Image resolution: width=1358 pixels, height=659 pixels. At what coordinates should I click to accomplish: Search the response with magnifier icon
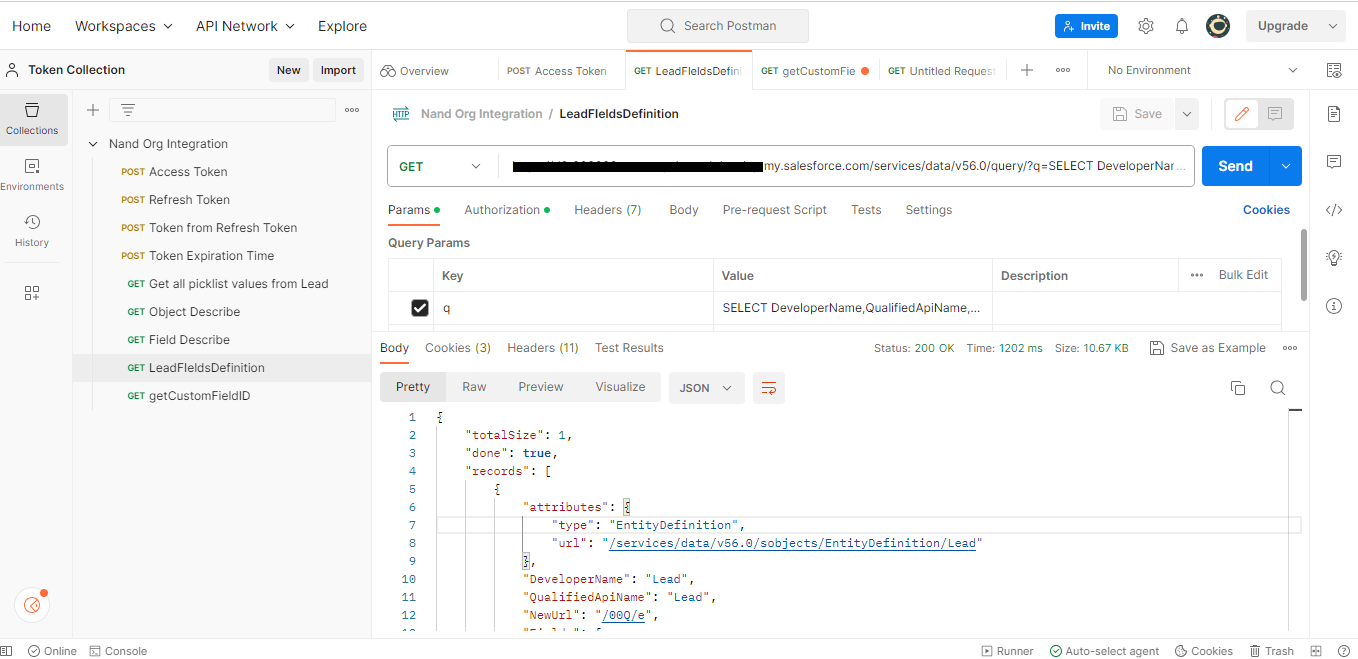point(1278,388)
